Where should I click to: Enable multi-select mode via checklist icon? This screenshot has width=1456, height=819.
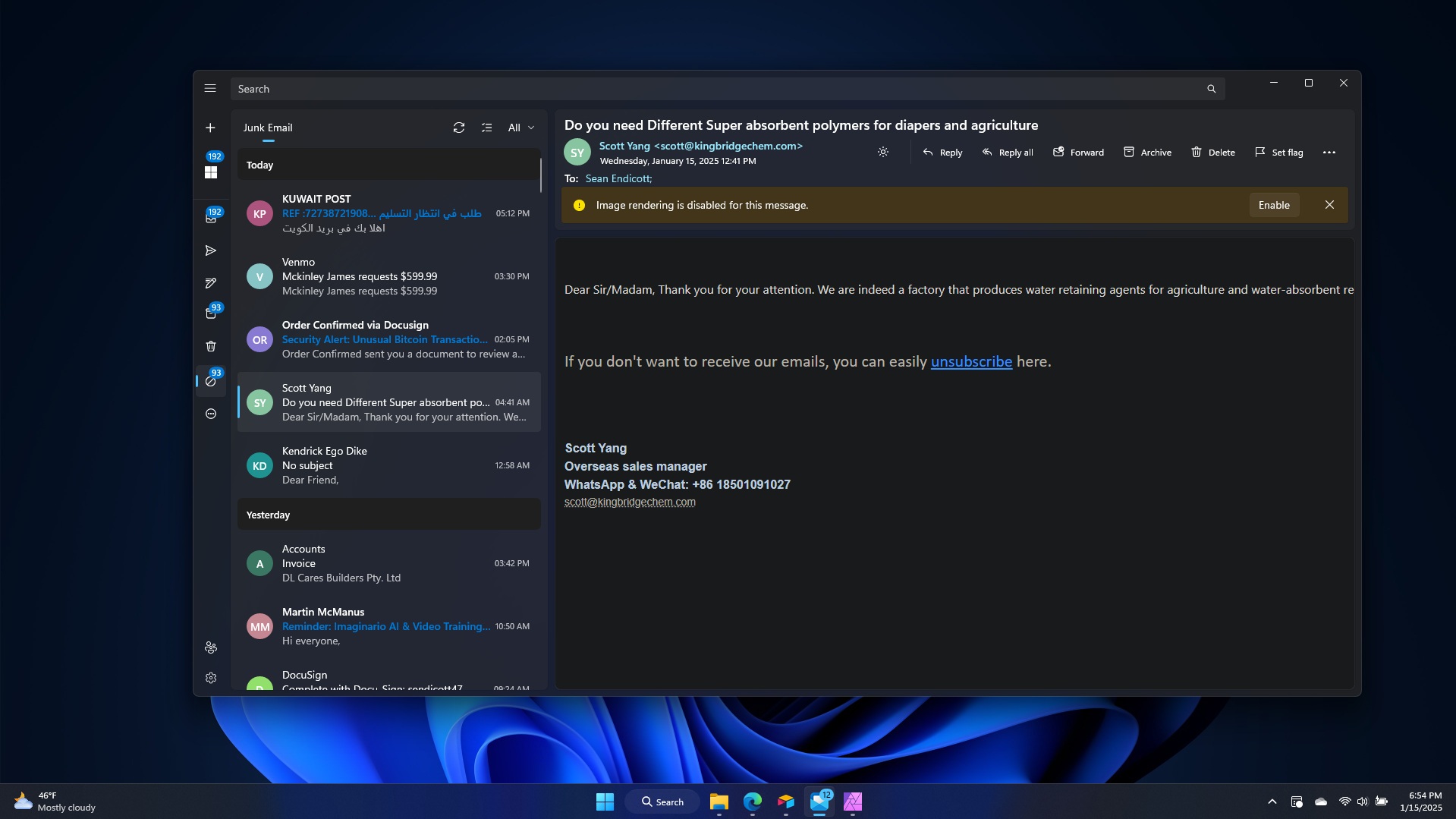point(486,128)
